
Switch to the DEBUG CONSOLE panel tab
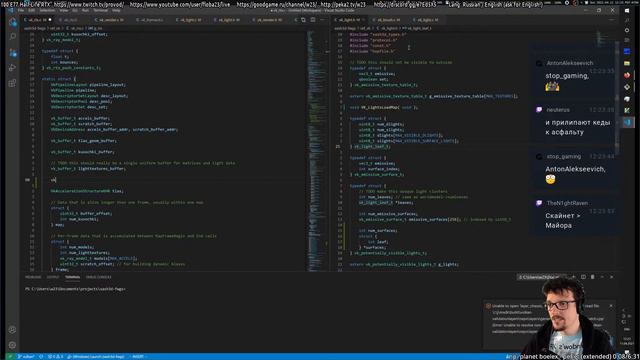pyautogui.click(x=98, y=277)
